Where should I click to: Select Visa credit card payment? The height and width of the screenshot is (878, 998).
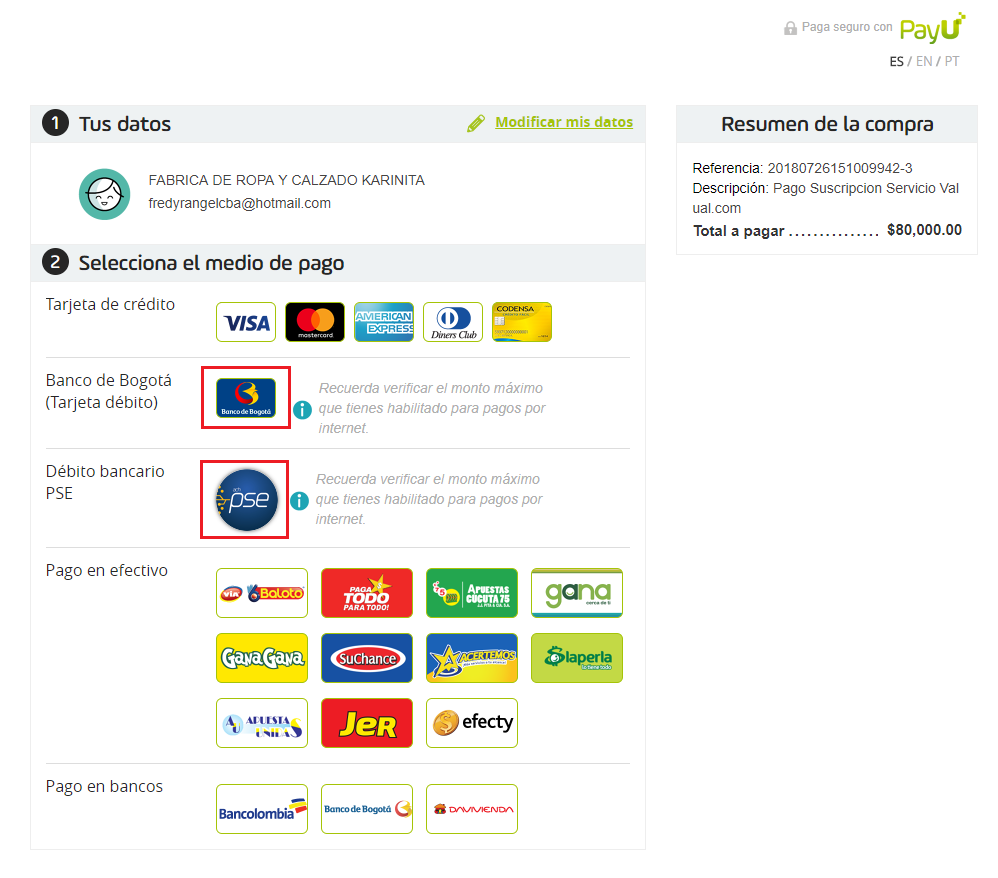tap(246, 322)
